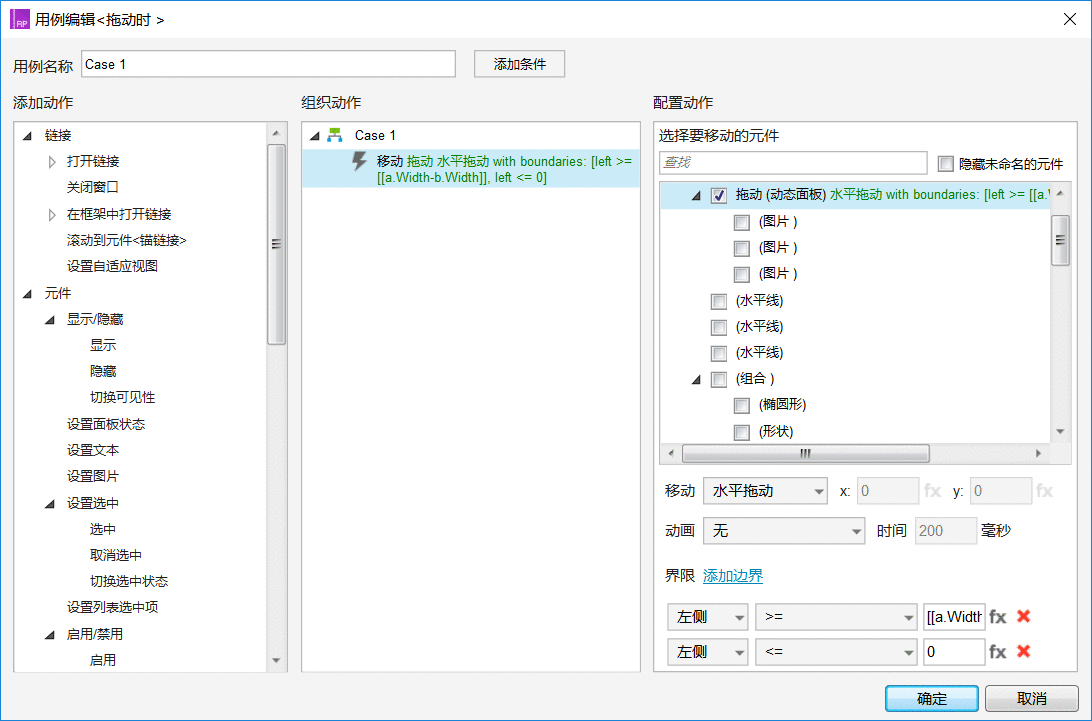Screen dimensions: 1092x721
Task: Confirm with the 确定 button
Action: 932,698
